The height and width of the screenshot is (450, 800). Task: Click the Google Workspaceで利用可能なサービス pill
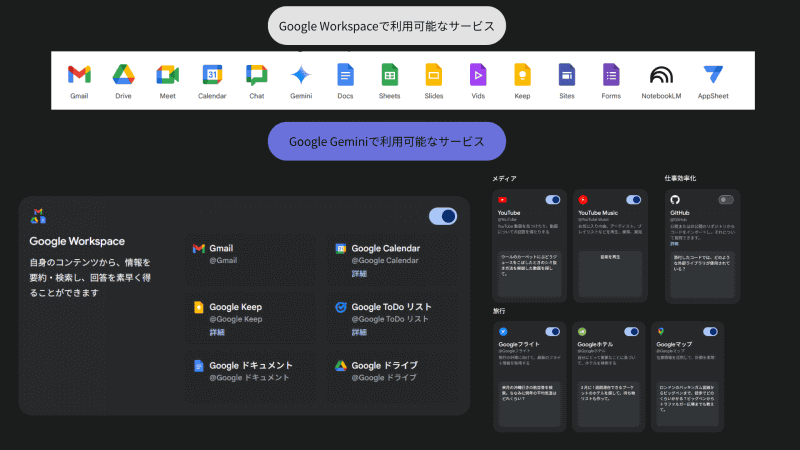pos(387,26)
